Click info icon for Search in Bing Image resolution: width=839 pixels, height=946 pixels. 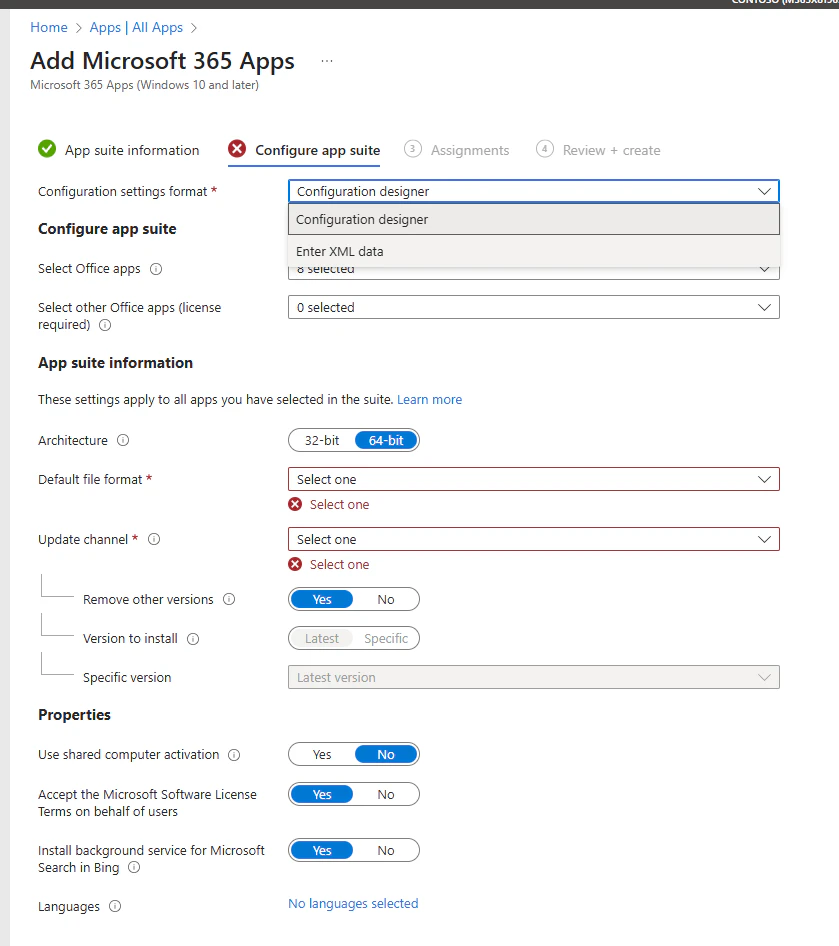(x=135, y=868)
